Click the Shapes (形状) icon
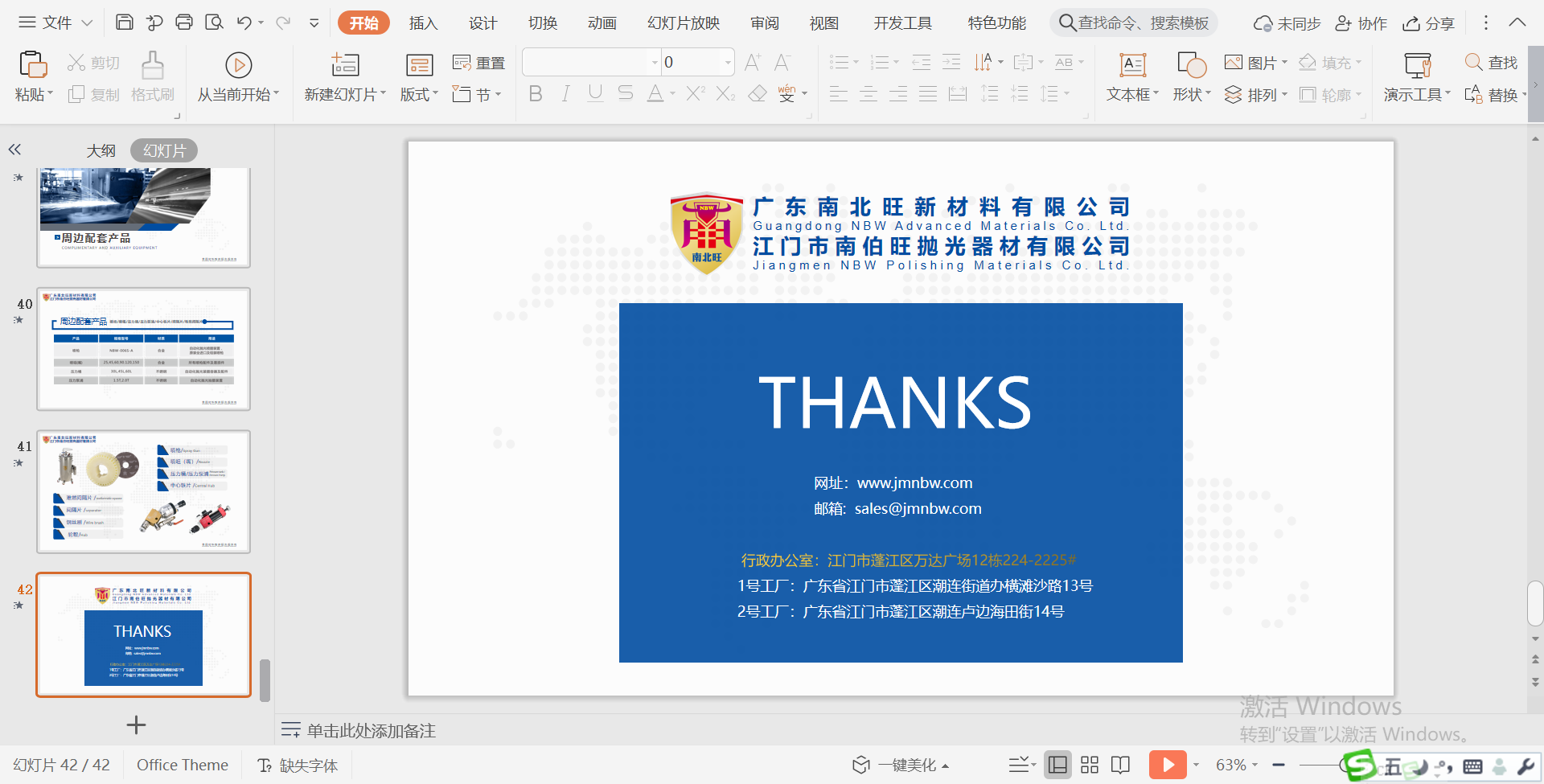Viewport: 1544px width, 784px height. (1191, 64)
